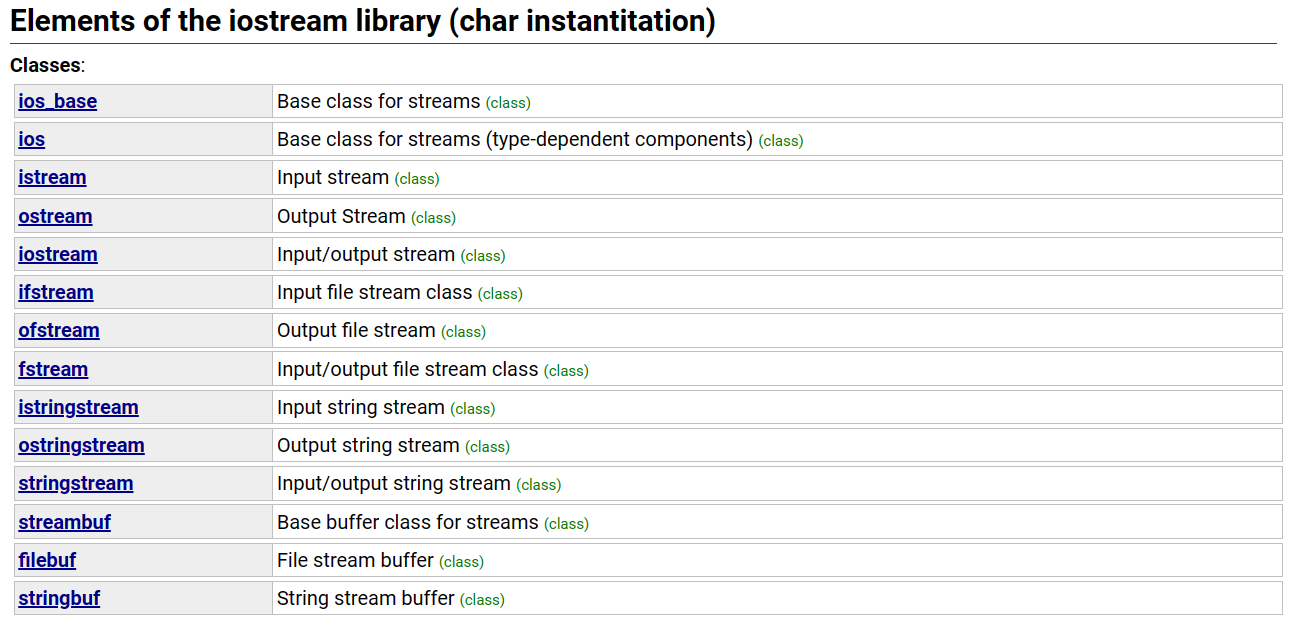Image resolution: width=1302 pixels, height=626 pixels.
Task: Open the filebuf class page
Action: [46, 560]
